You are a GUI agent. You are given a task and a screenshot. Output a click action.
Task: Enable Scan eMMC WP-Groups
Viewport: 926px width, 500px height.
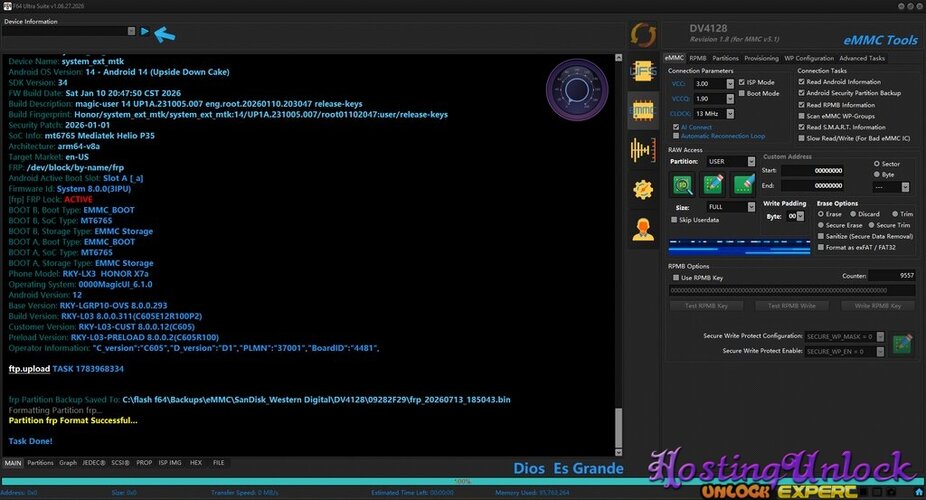[801, 116]
